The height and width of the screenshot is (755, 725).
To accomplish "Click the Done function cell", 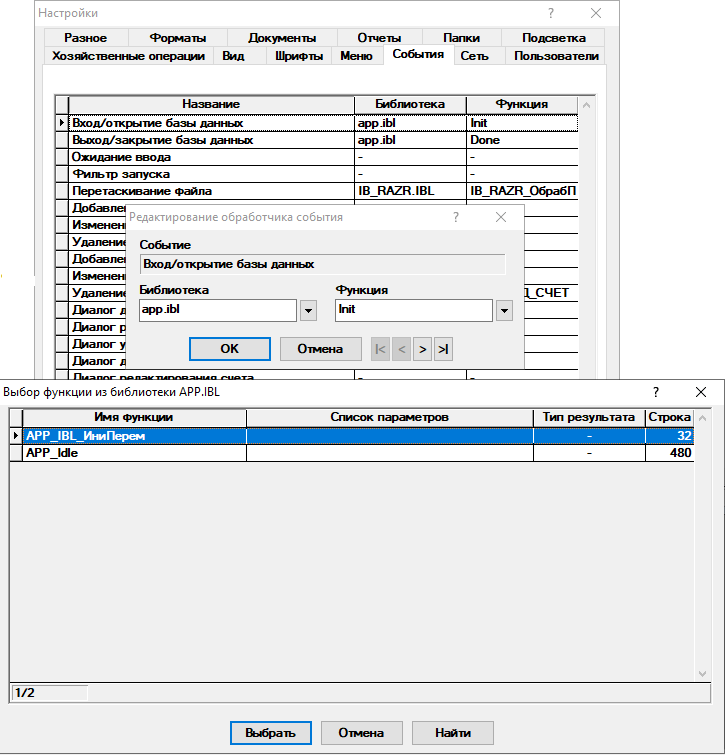I will [522, 140].
